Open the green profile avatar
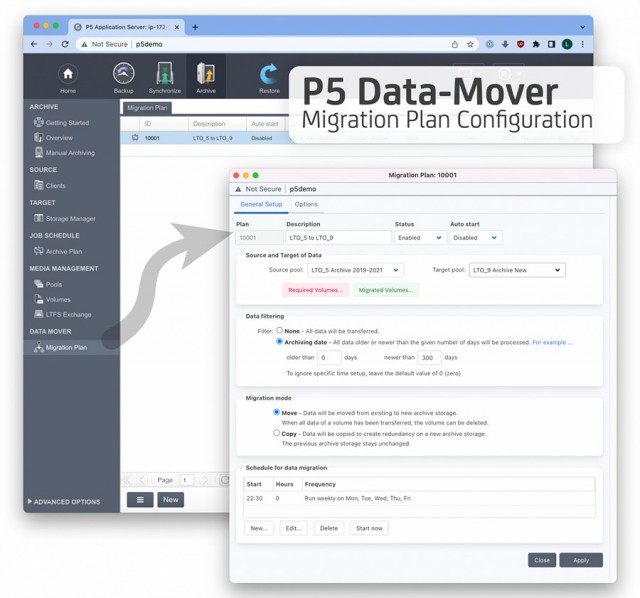 (x=567, y=44)
